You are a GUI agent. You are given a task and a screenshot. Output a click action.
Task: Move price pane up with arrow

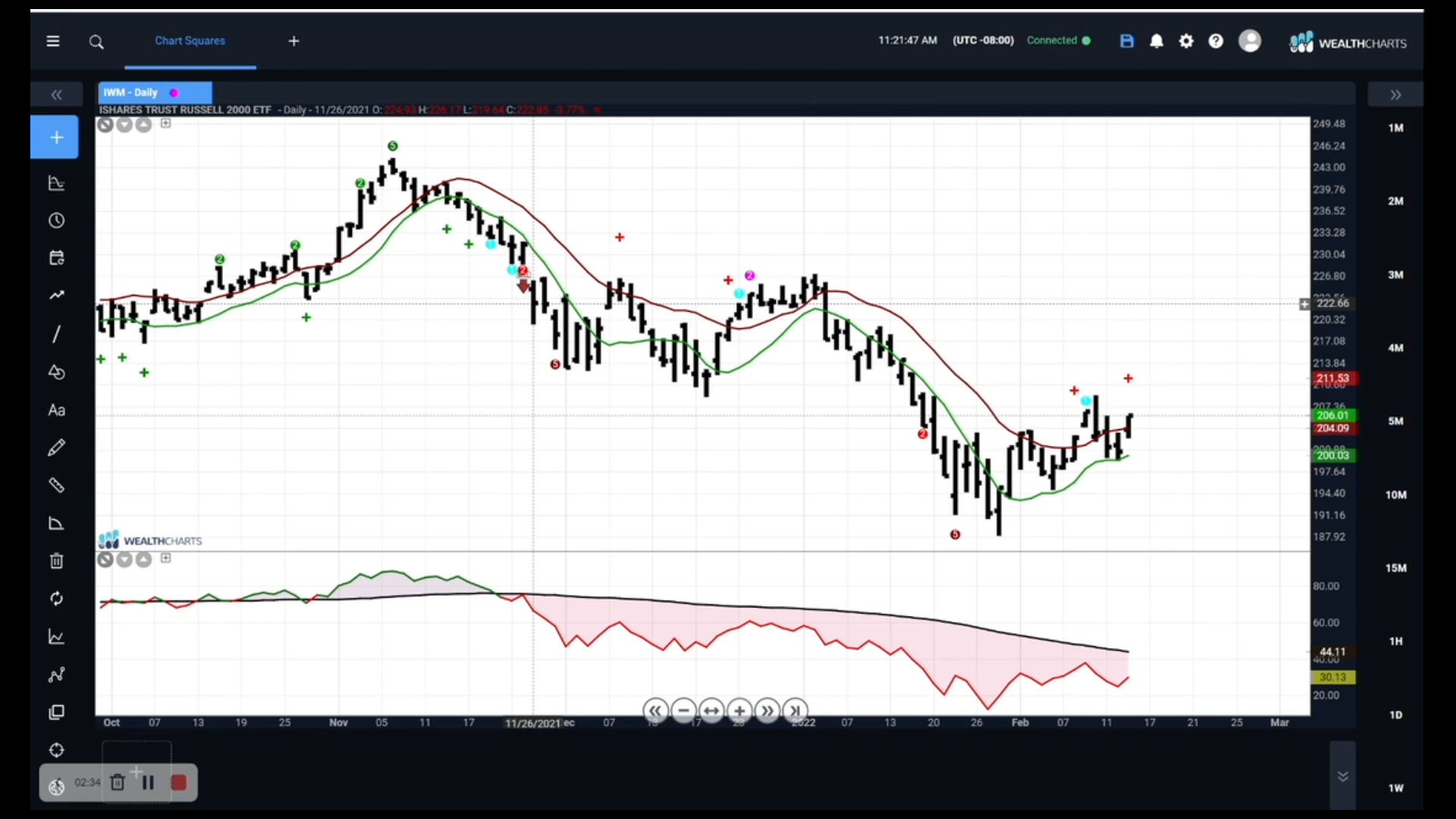click(x=143, y=124)
